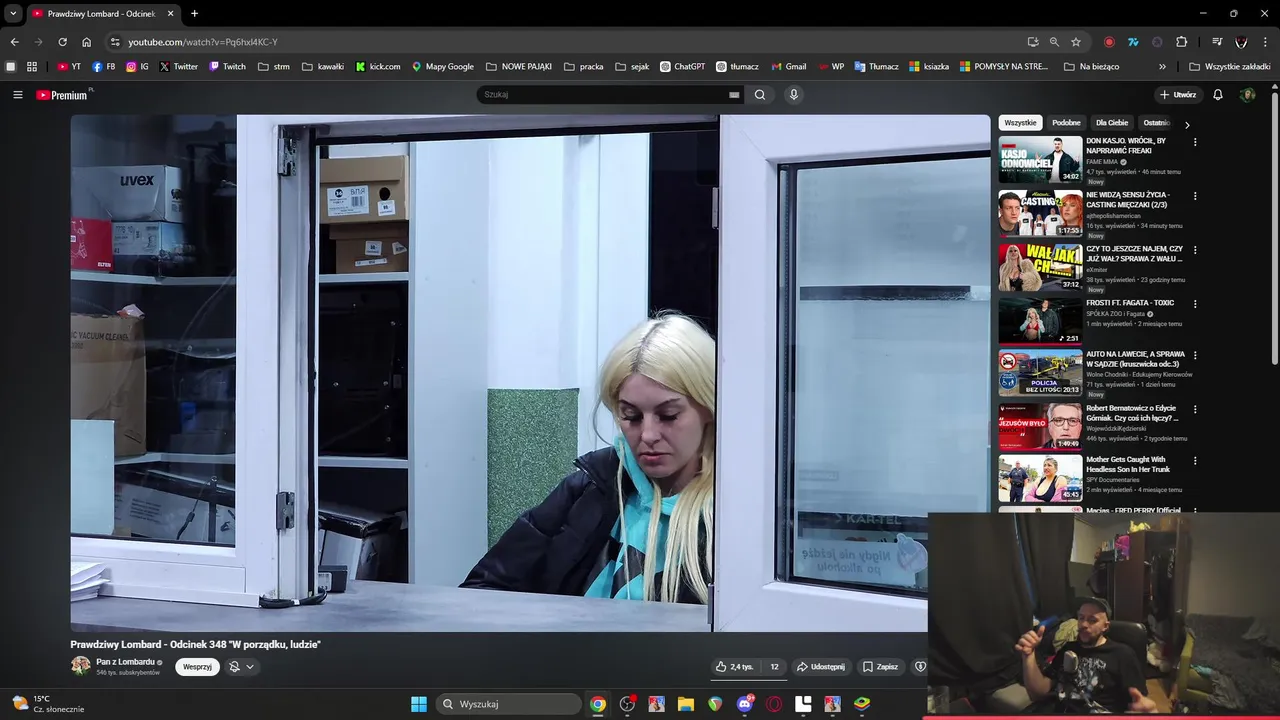Image resolution: width=1280 pixels, height=720 pixels.
Task: Open Chrome tab search dropdown arrow
Action: (x=13, y=13)
